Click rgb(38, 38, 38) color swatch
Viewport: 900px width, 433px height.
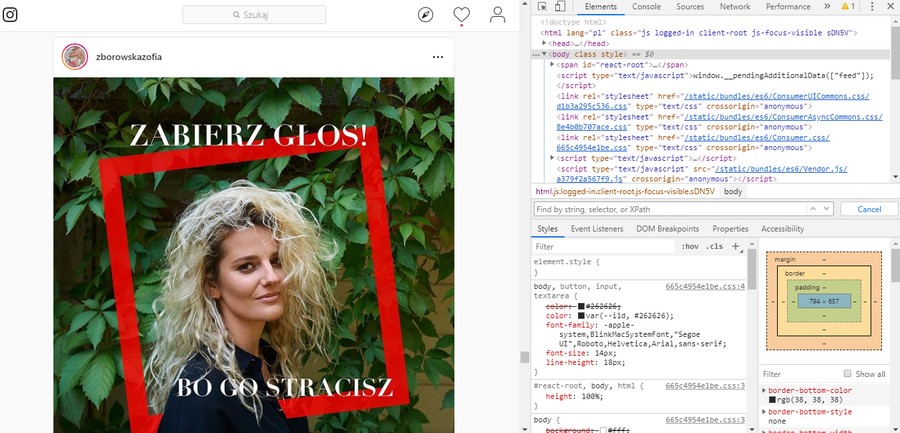pyautogui.click(x=772, y=400)
